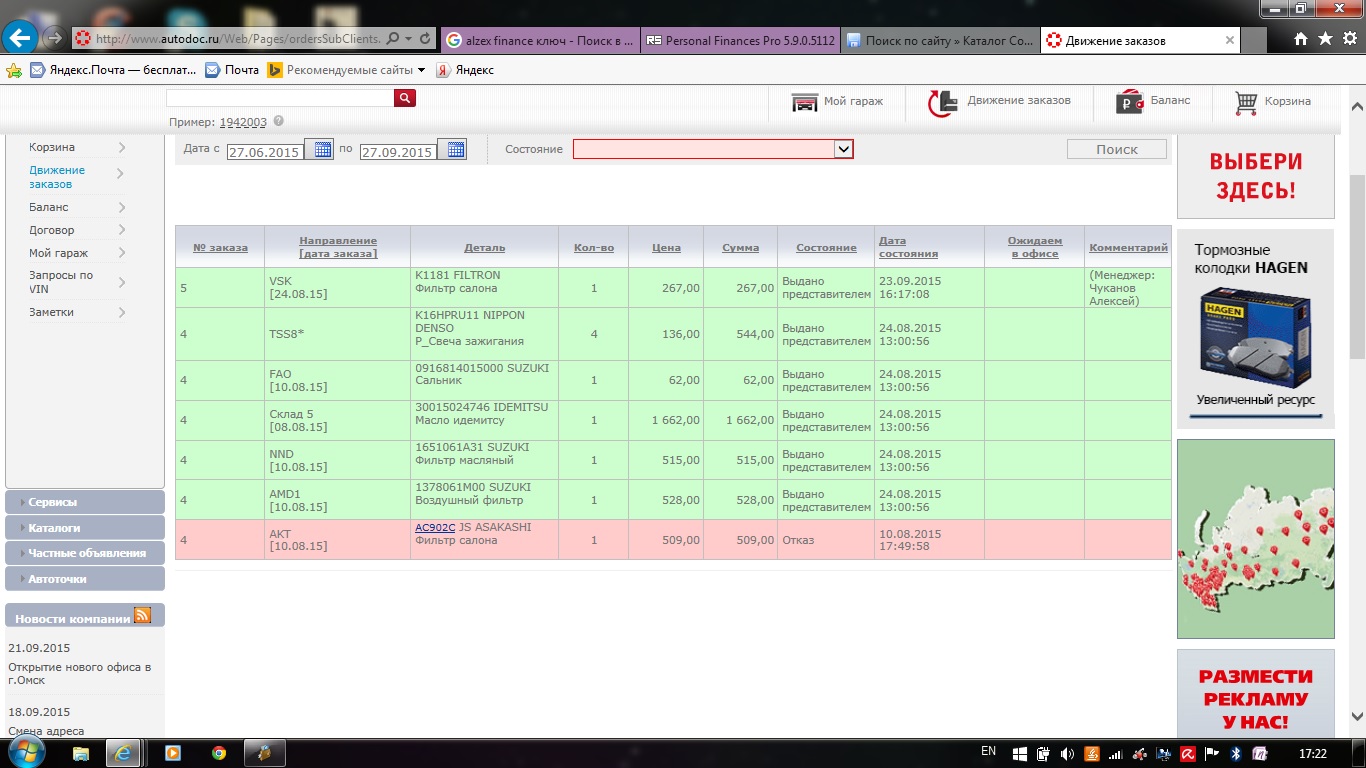Open Движение заказов from top toolbar
This screenshot has width=1366, height=768.
pyautogui.click(x=941, y=102)
